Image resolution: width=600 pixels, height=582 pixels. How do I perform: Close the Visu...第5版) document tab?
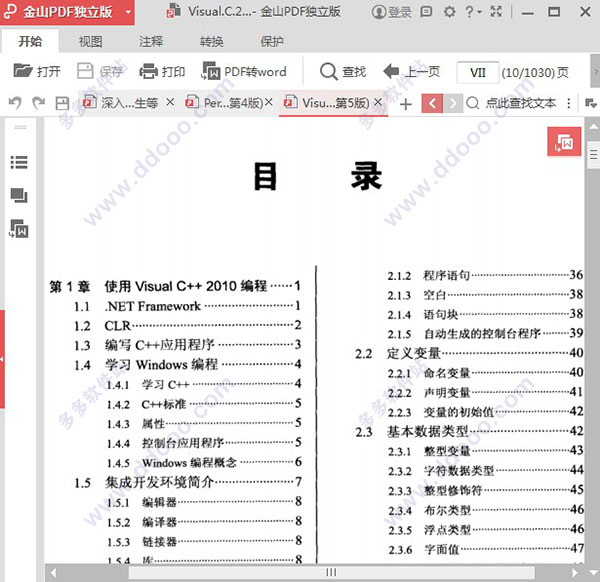(x=378, y=102)
